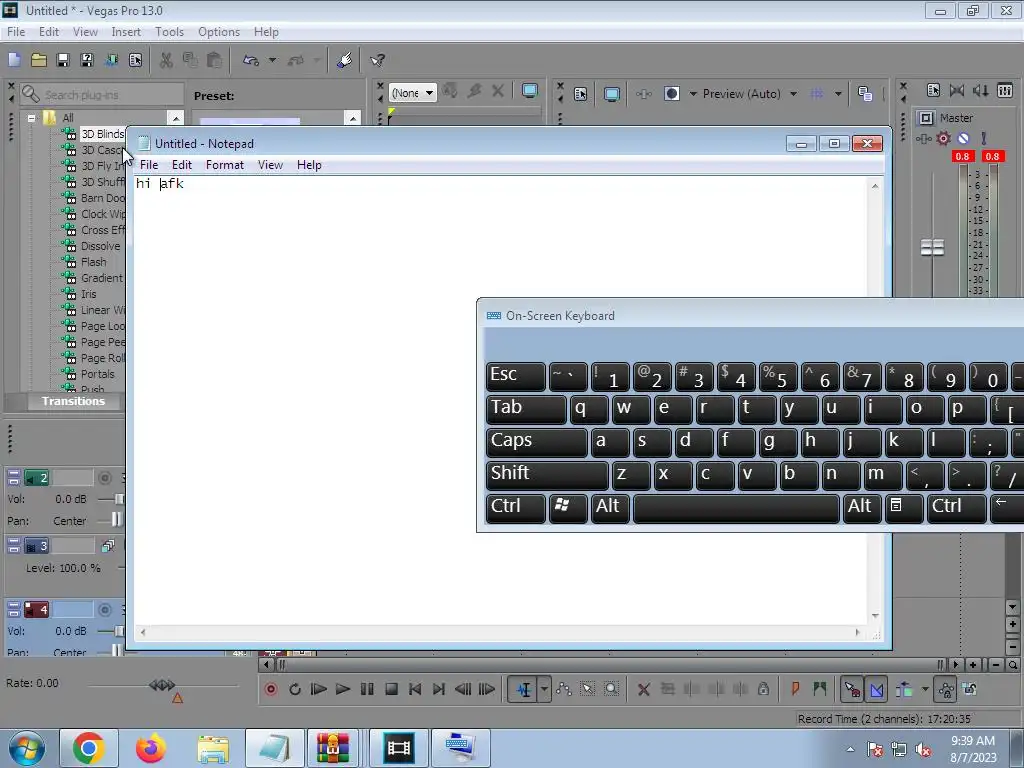1024x768 pixels.
Task: Click the Esc key on On-Screen Keyboard
Action: pos(516,377)
